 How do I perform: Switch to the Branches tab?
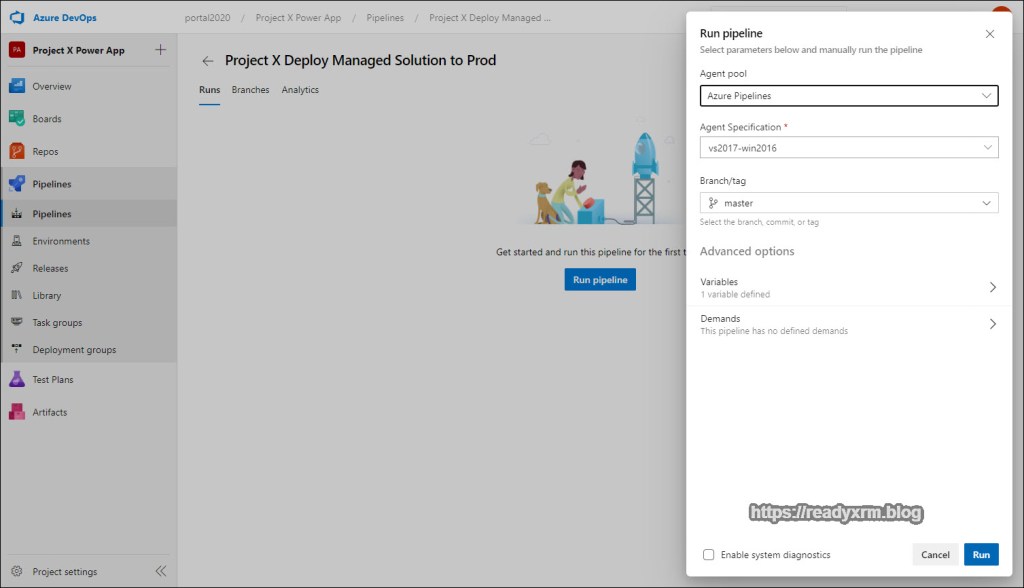(x=250, y=90)
